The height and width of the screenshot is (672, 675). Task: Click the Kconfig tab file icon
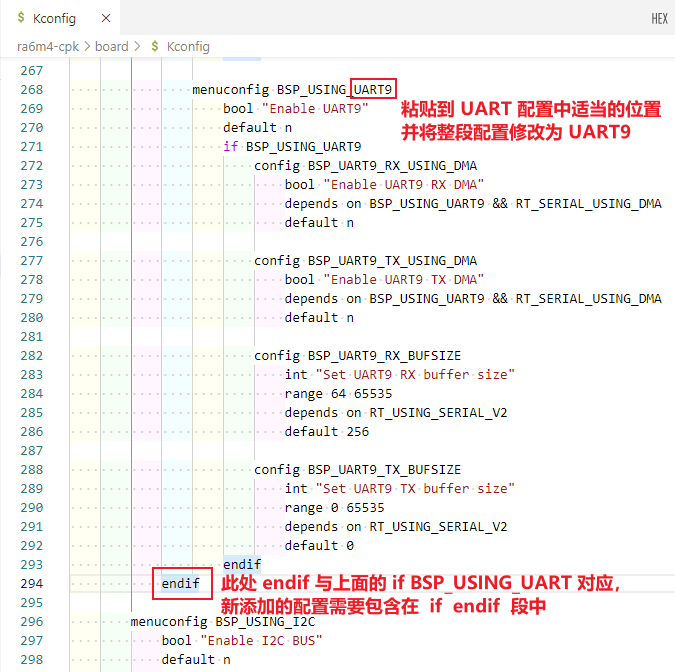pos(20,19)
